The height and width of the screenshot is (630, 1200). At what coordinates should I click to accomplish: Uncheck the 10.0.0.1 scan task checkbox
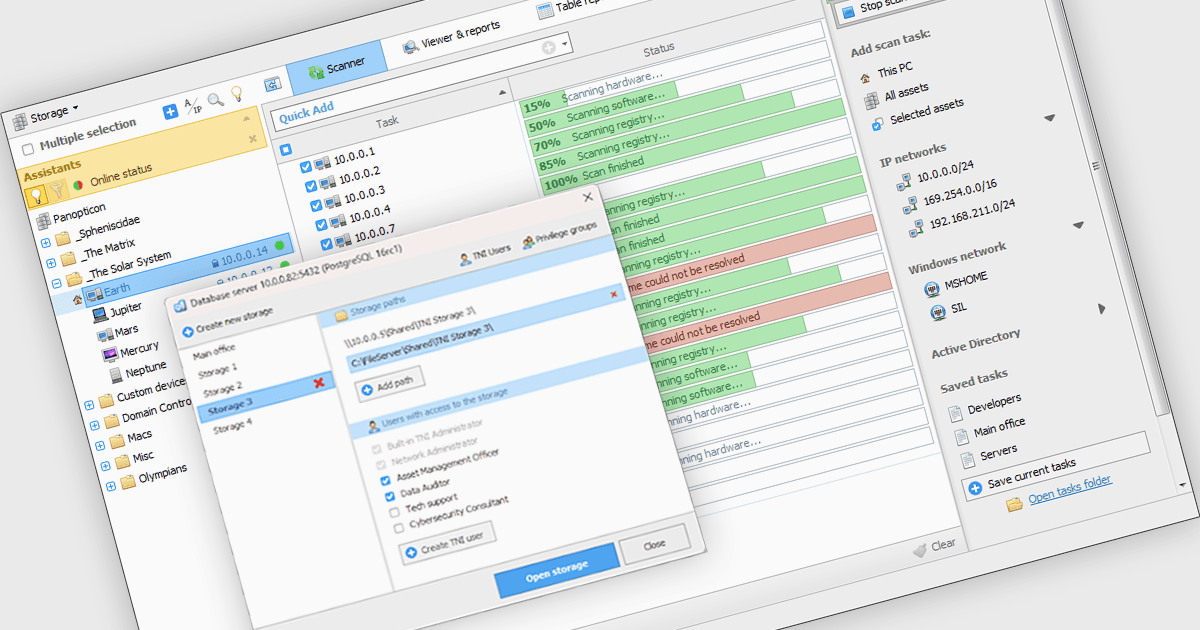coord(308,169)
